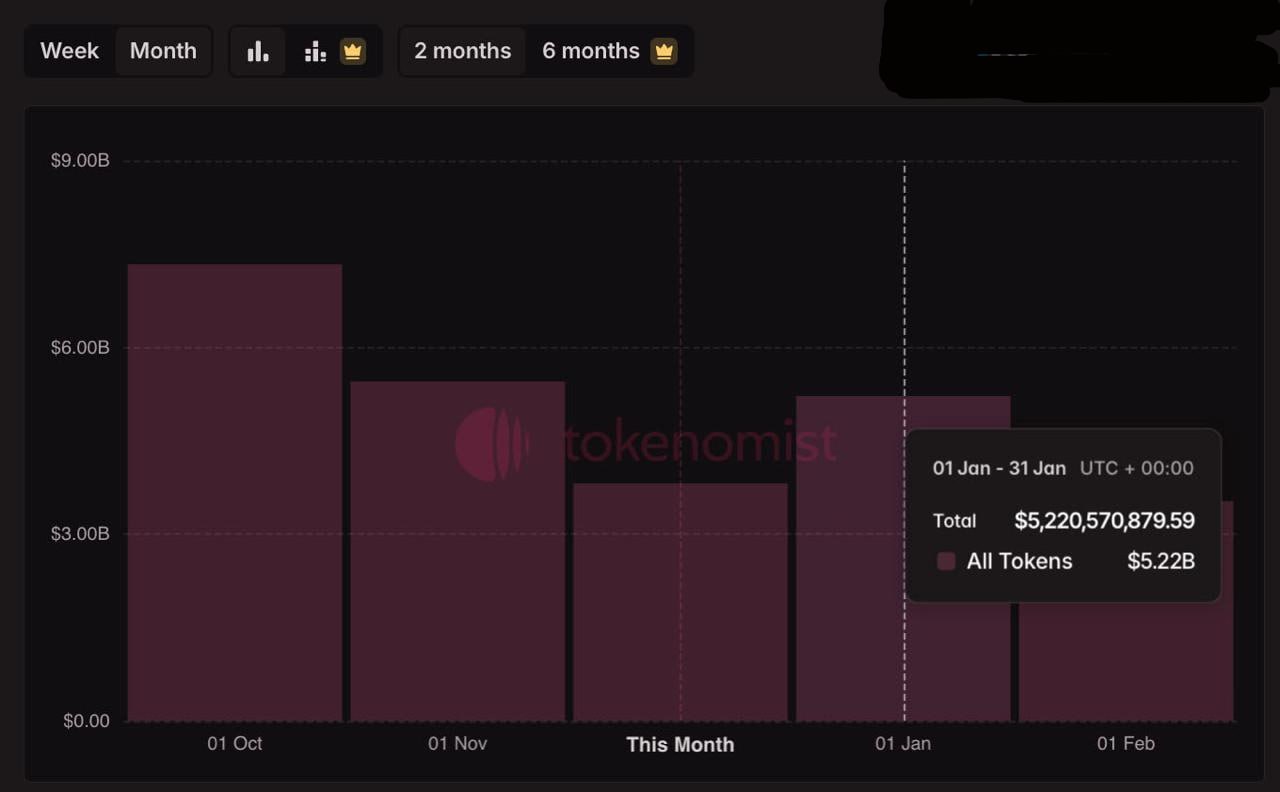Image resolution: width=1280 pixels, height=792 pixels.
Task: Switch to the Week view
Action: tap(70, 51)
